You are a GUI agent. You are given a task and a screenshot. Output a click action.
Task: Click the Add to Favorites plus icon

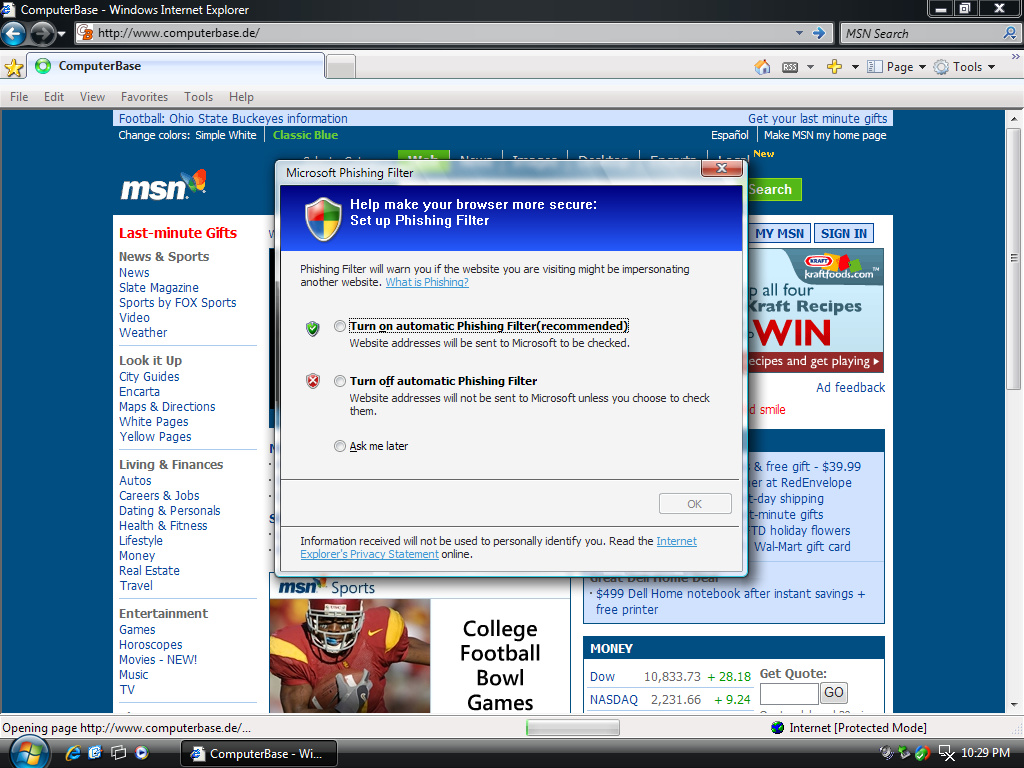coord(834,67)
